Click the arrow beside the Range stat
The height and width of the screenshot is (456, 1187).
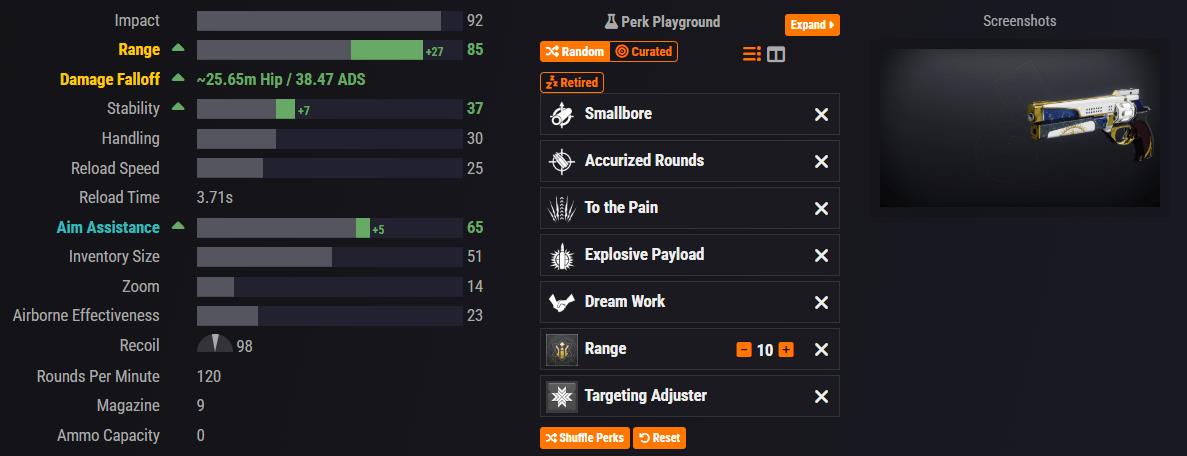pos(178,48)
